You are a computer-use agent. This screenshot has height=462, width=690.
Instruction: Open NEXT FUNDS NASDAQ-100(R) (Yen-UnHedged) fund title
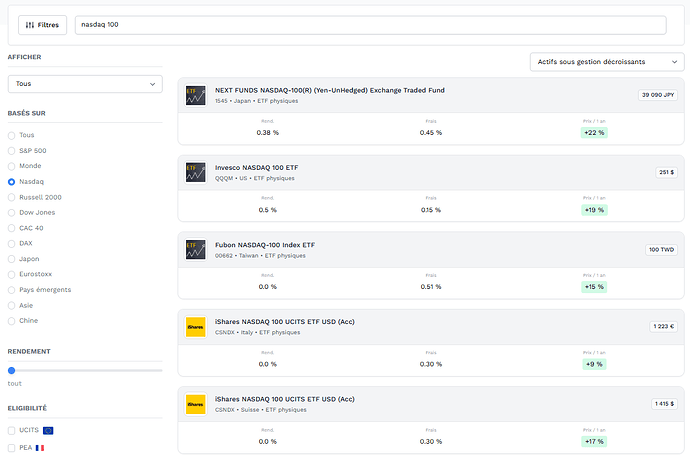point(330,90)
